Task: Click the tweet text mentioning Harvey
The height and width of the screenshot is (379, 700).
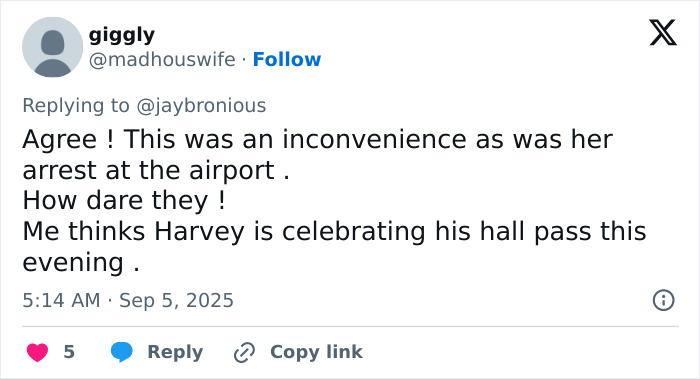Action: (x=334, y=232)
